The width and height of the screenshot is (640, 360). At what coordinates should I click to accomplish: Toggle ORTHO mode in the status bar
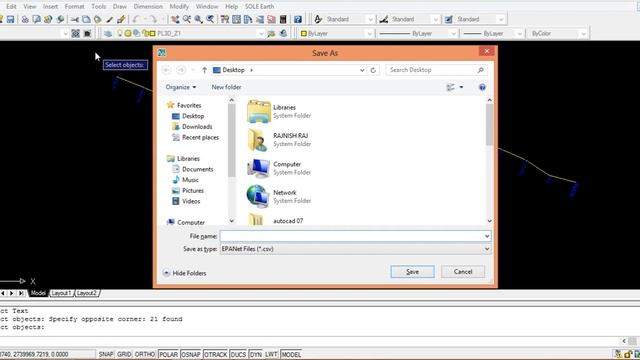pyautogui.click(x=145, y=354)
